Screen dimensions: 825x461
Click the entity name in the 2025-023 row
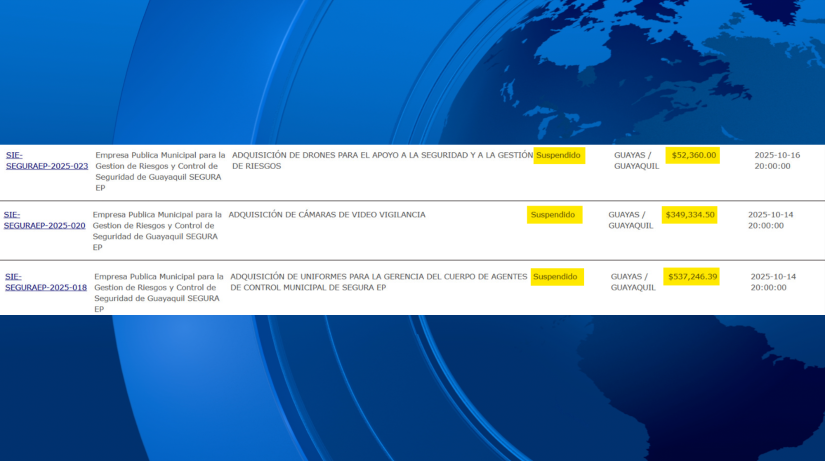point(160,172)
